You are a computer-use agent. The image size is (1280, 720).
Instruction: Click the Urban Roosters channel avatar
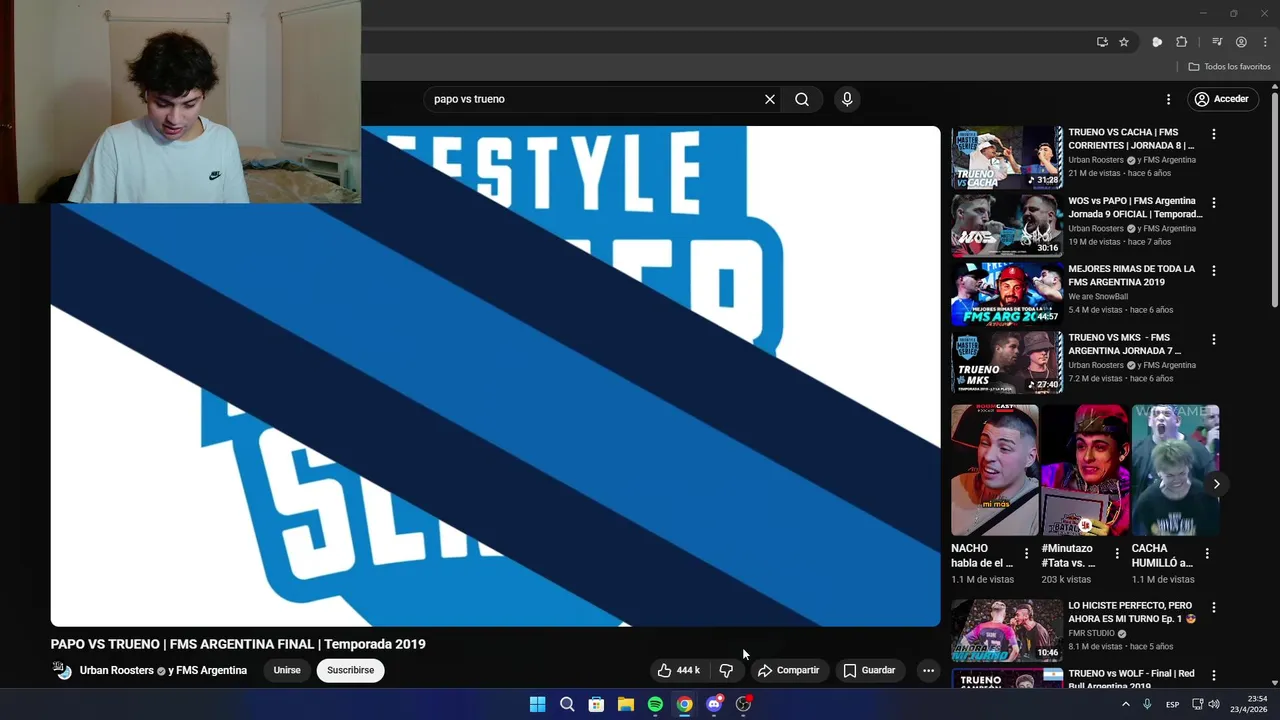[x=62, y=670]
